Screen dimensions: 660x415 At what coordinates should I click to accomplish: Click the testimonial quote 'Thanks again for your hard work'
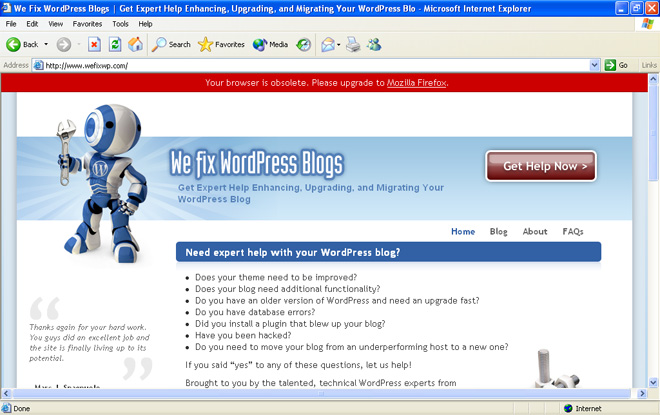point(88,327)
